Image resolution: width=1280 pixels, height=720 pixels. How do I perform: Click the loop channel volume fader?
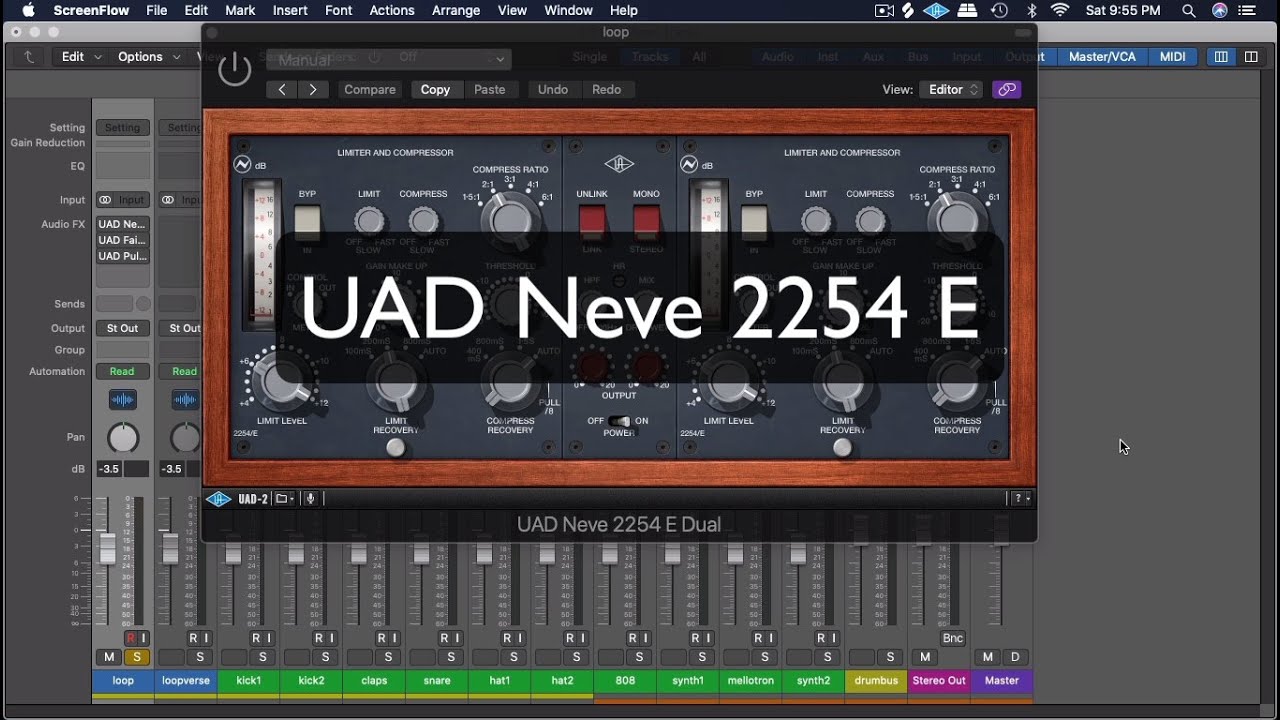(107, 548)
